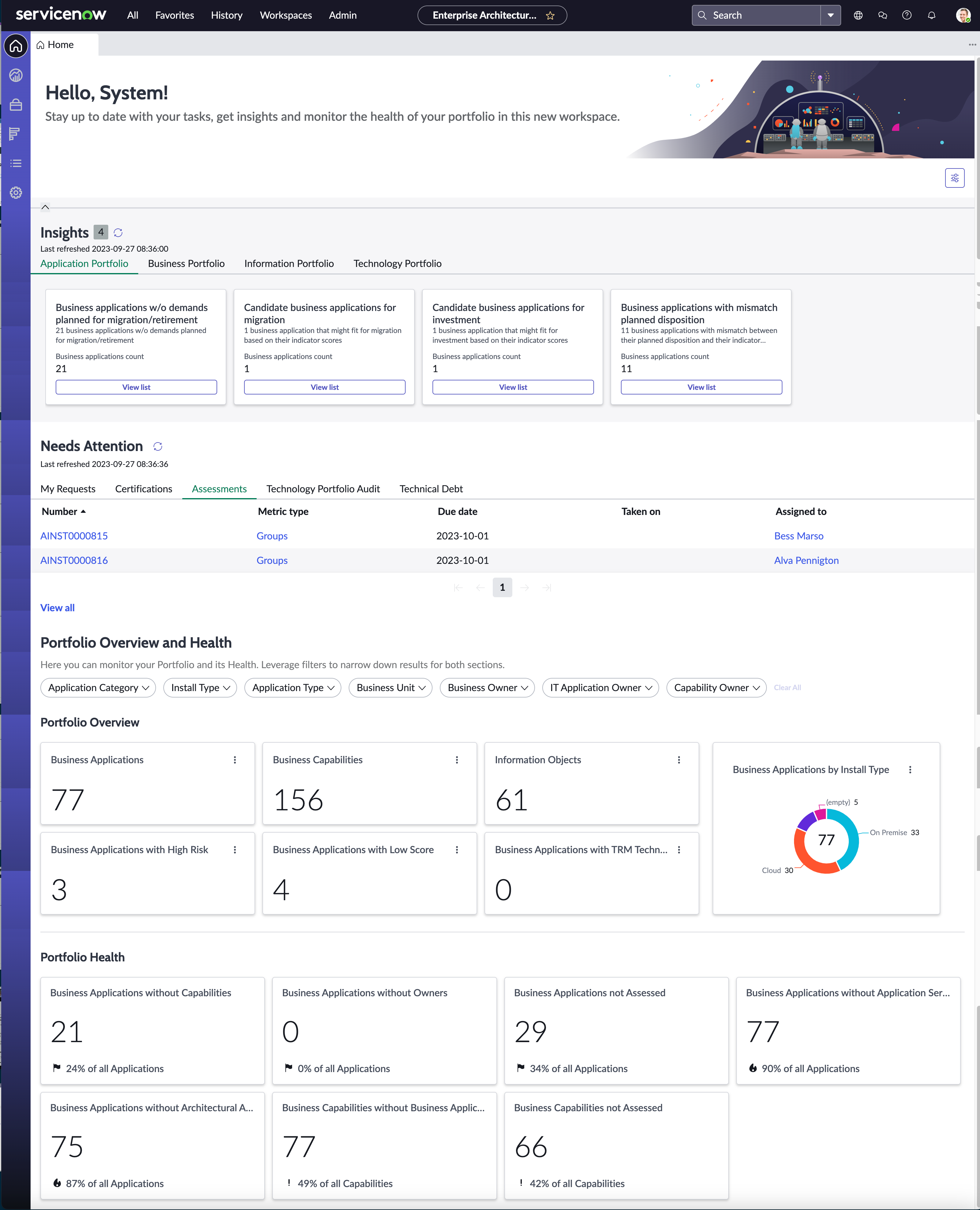980x1210 pixels.
Task: Open the list icon in left sidebar
Action: [x=16, y=163]
